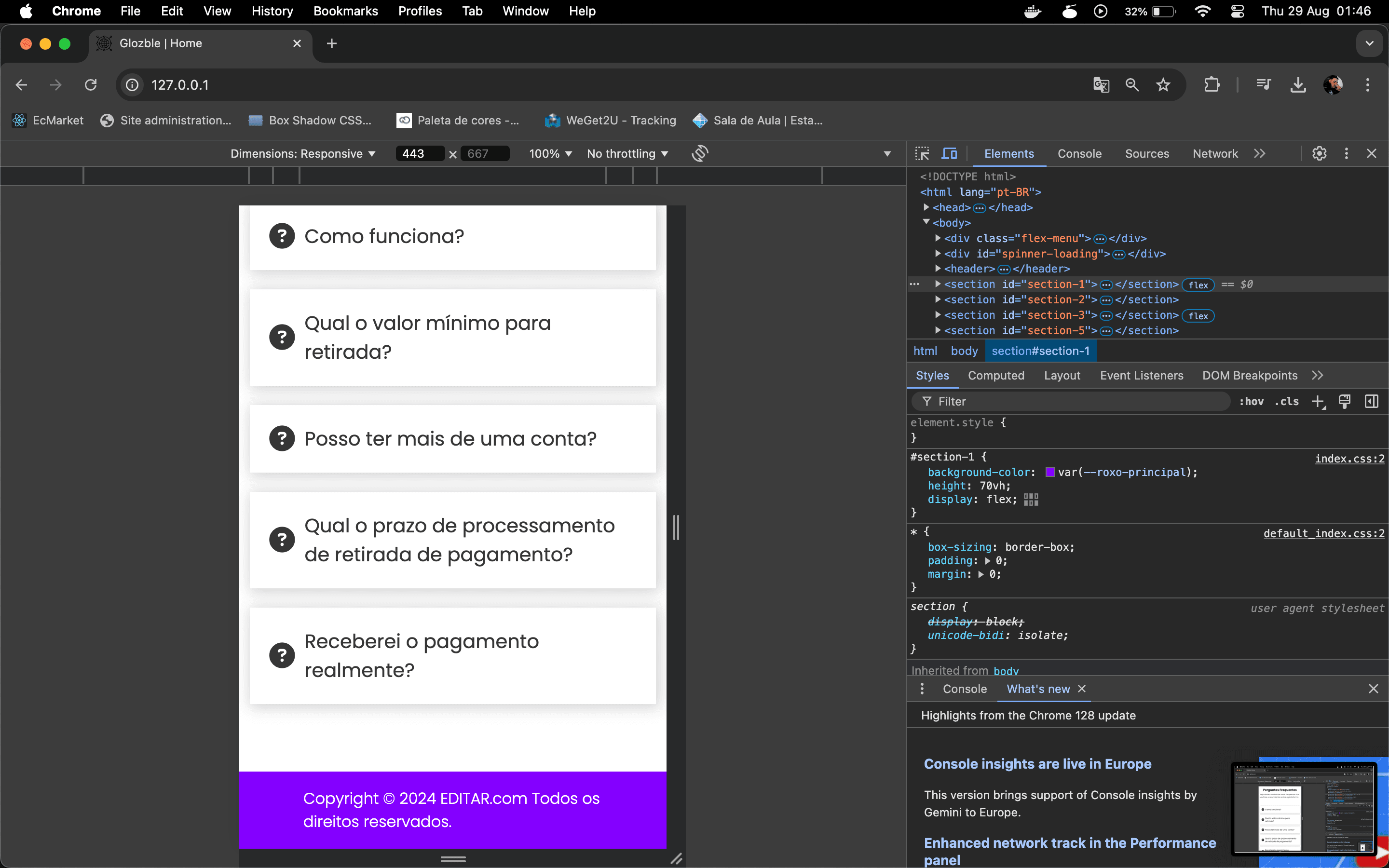Show more DevTools panel tabs
This screenshot has width=1389, height=868.
click(1259, 153)
